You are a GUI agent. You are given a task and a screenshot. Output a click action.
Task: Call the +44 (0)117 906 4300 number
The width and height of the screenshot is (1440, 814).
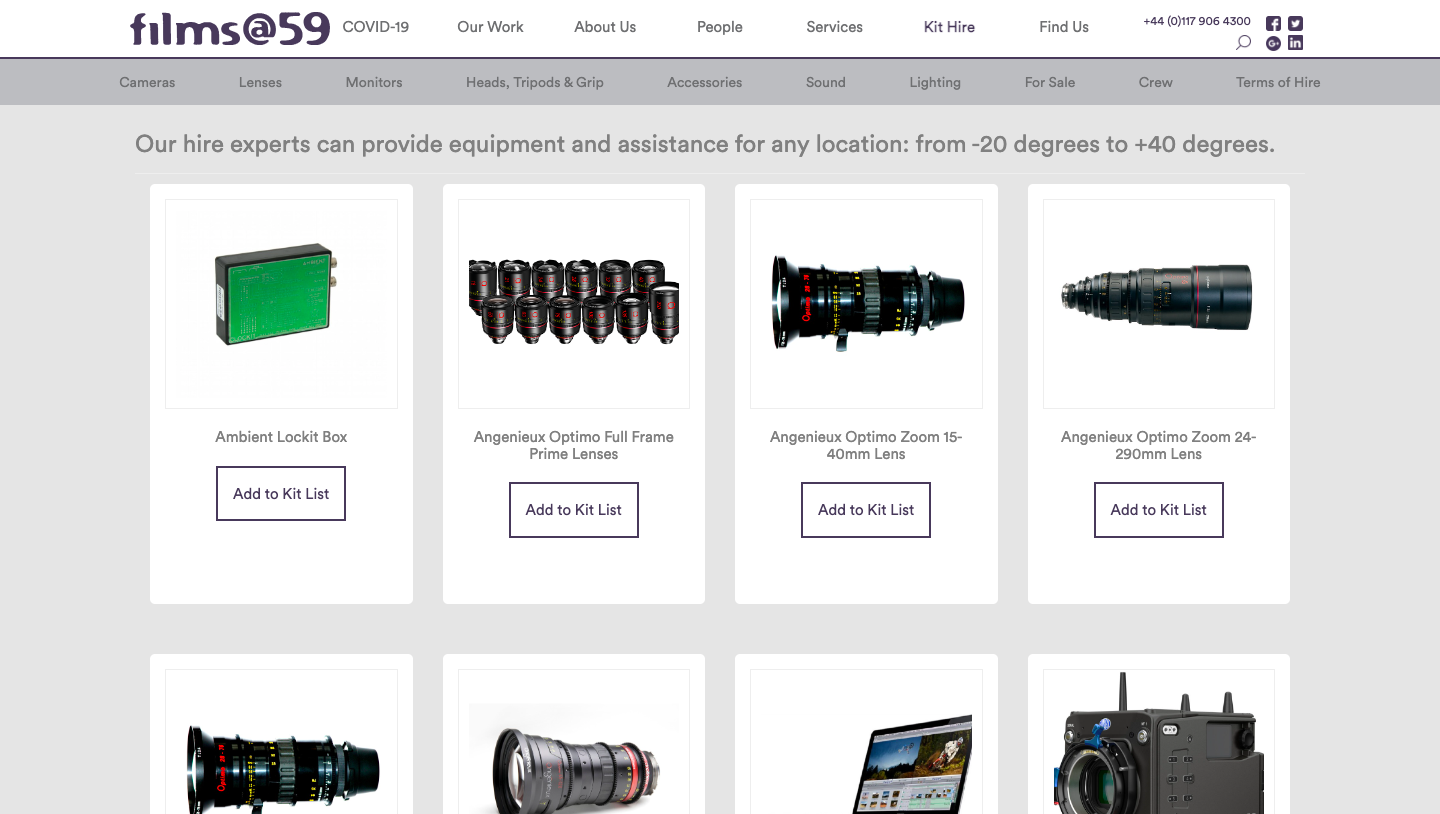click(1197, 21)
